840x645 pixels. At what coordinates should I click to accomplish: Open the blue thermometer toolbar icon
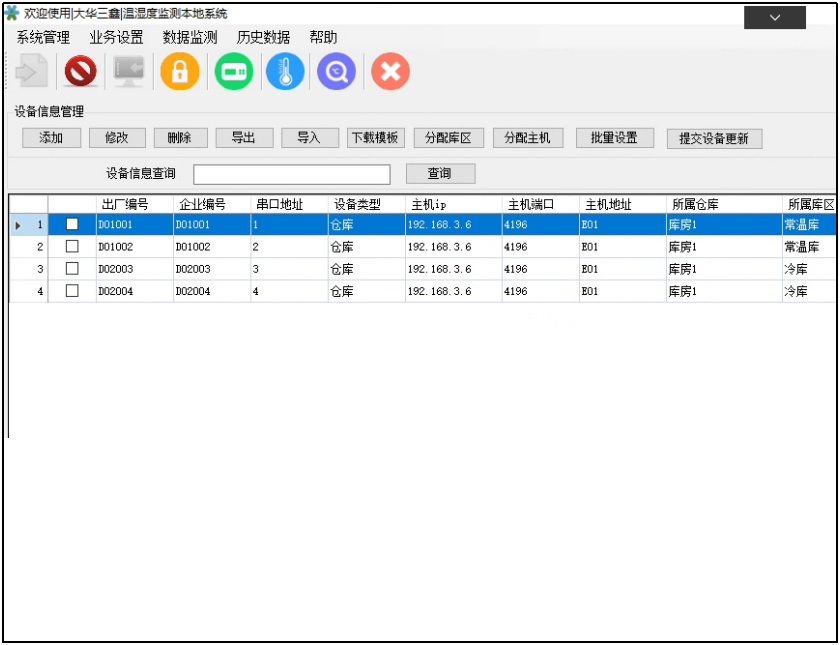click(x=285, y=72)
